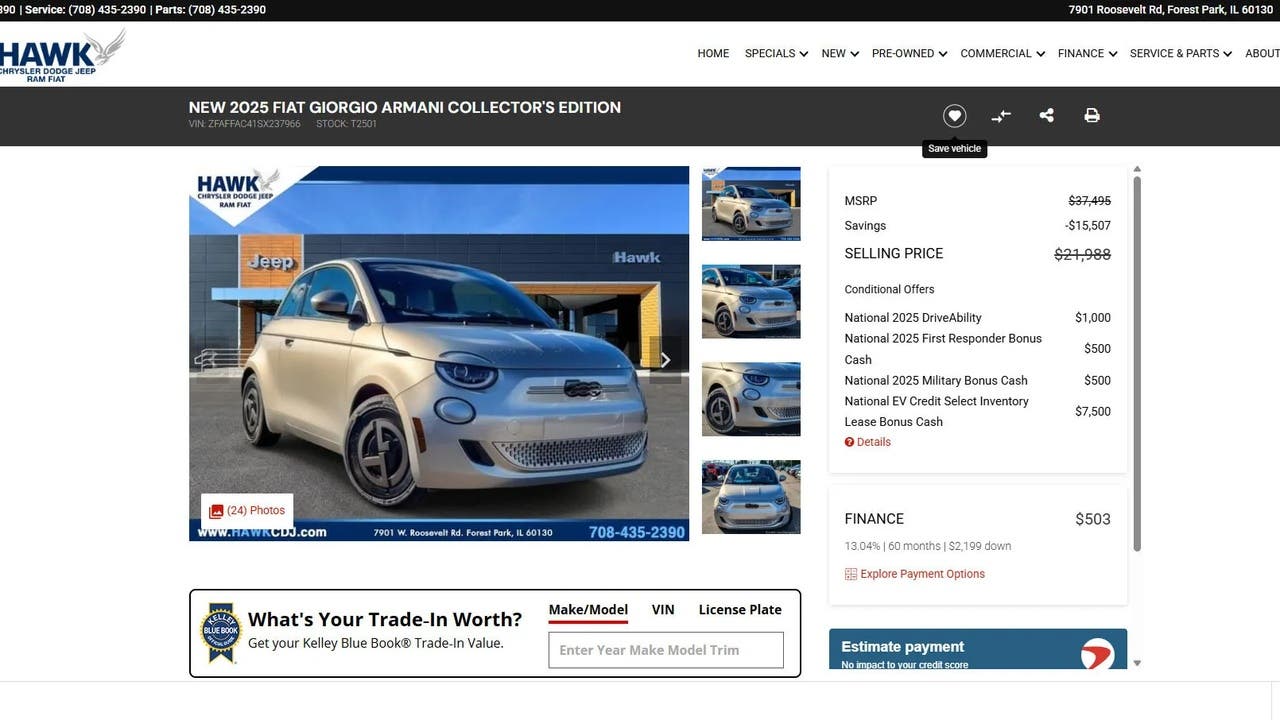Switch to the VIN tab
This screenshot has width=1280, height=720.
click(x=663, y=610)
